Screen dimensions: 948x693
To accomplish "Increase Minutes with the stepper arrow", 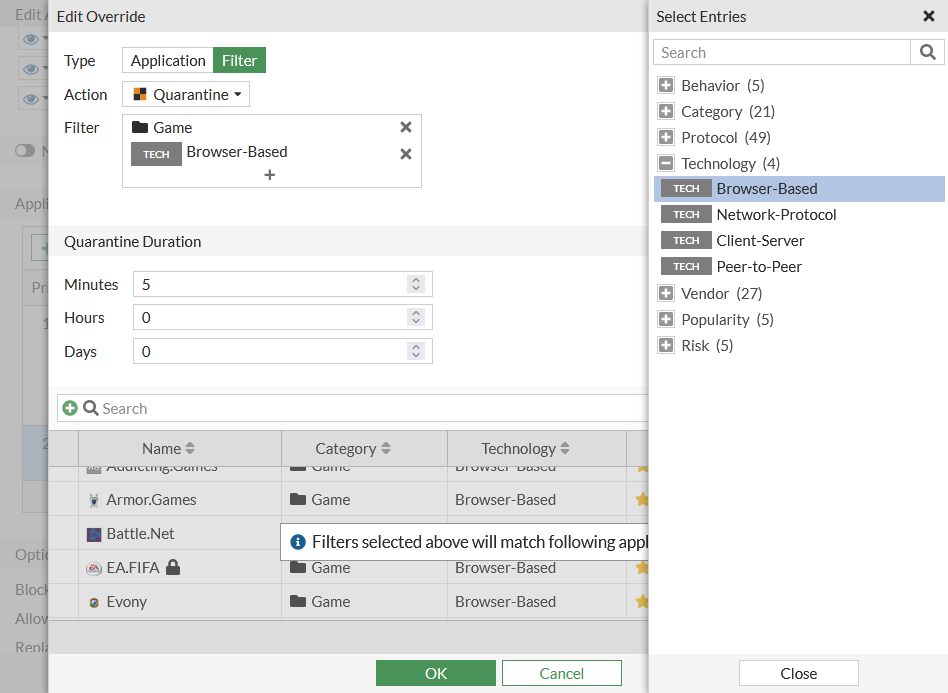I will pyautogui.click(x=416, y=279).
